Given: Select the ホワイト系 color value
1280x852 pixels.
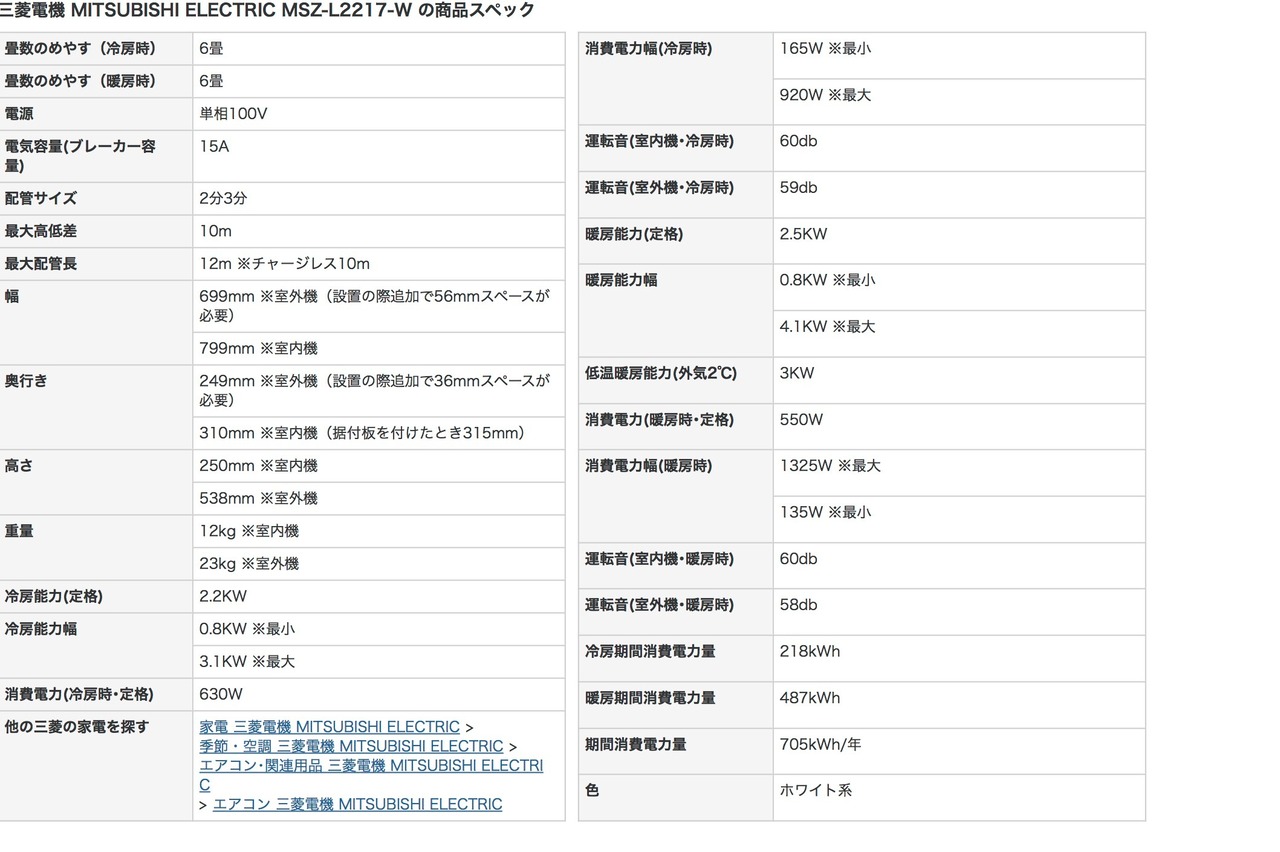Looking at the screenshot, I should [x=816, y=790].
